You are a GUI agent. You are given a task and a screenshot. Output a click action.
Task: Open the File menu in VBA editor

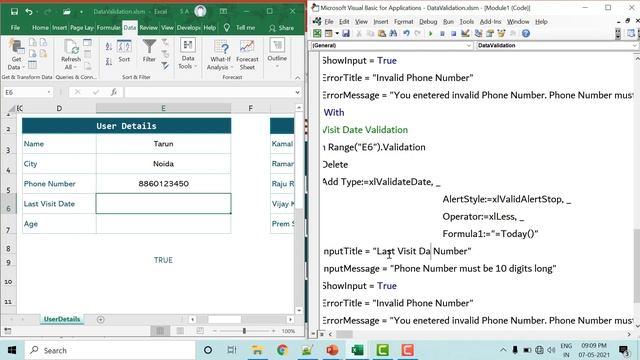coord(329,22)
